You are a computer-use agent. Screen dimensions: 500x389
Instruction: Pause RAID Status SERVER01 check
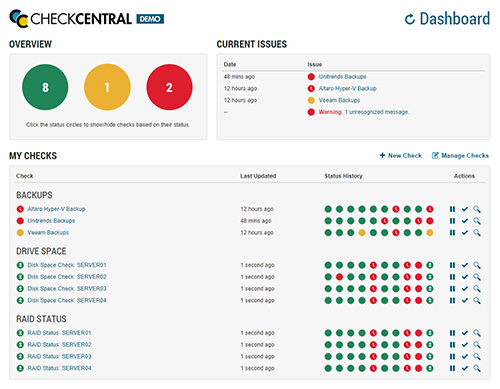[452, 333]
